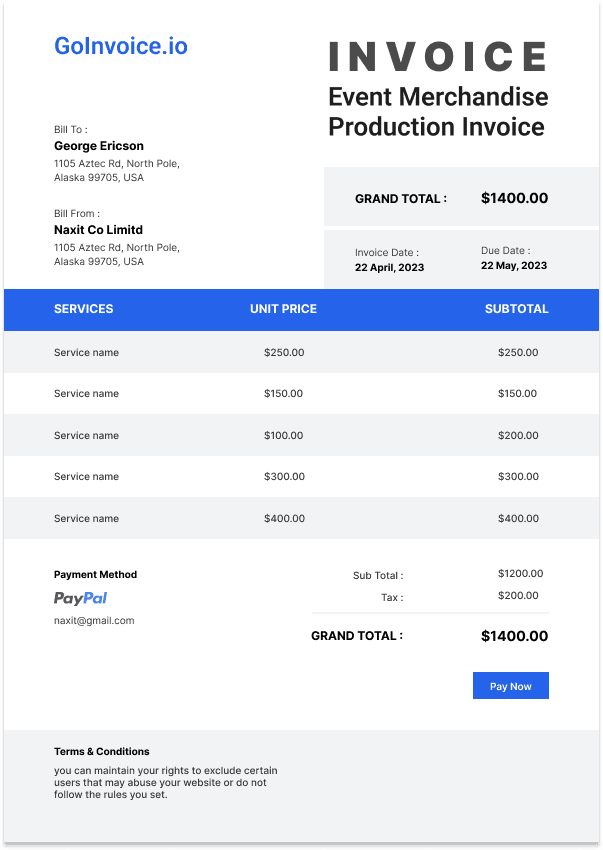The image size is (603, 850).
Task: Select the $100.00 unit price cell
Action: coord(284,435)
